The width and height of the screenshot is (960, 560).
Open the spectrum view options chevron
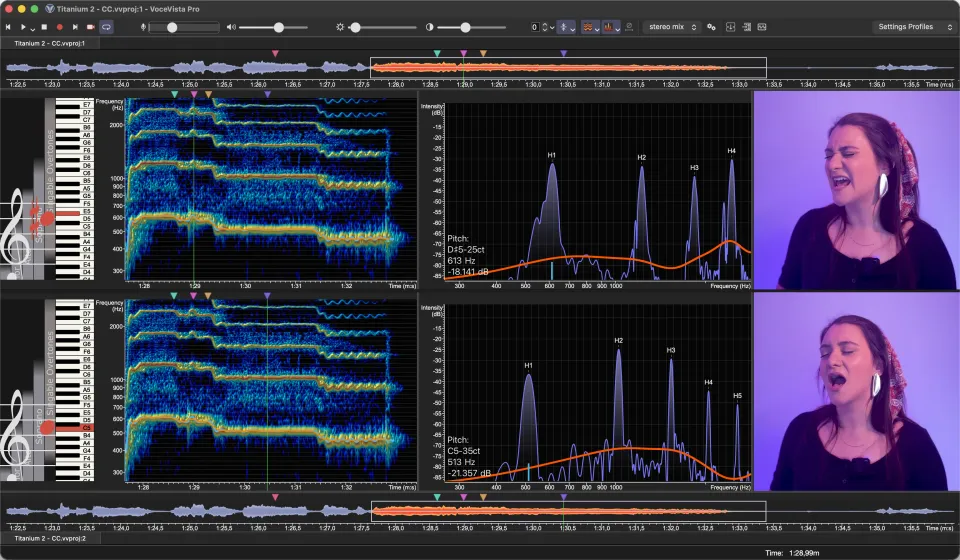point(617,29)
